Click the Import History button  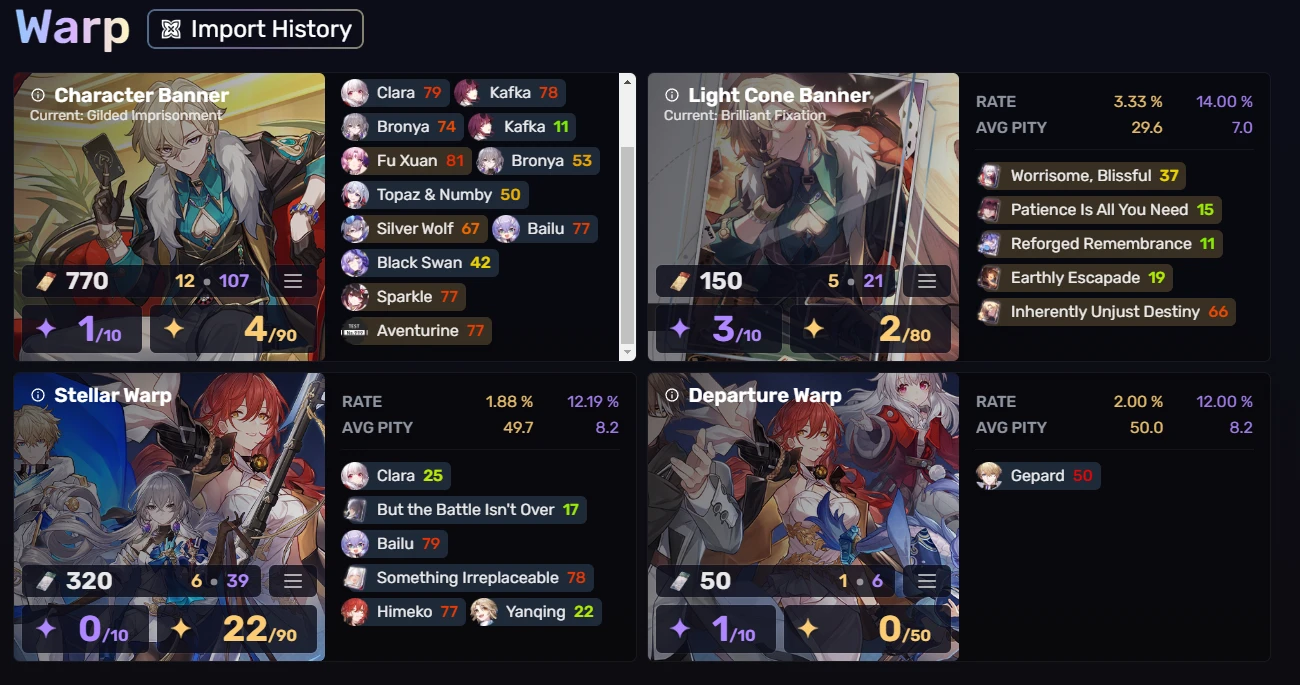(x=255, y=29)
